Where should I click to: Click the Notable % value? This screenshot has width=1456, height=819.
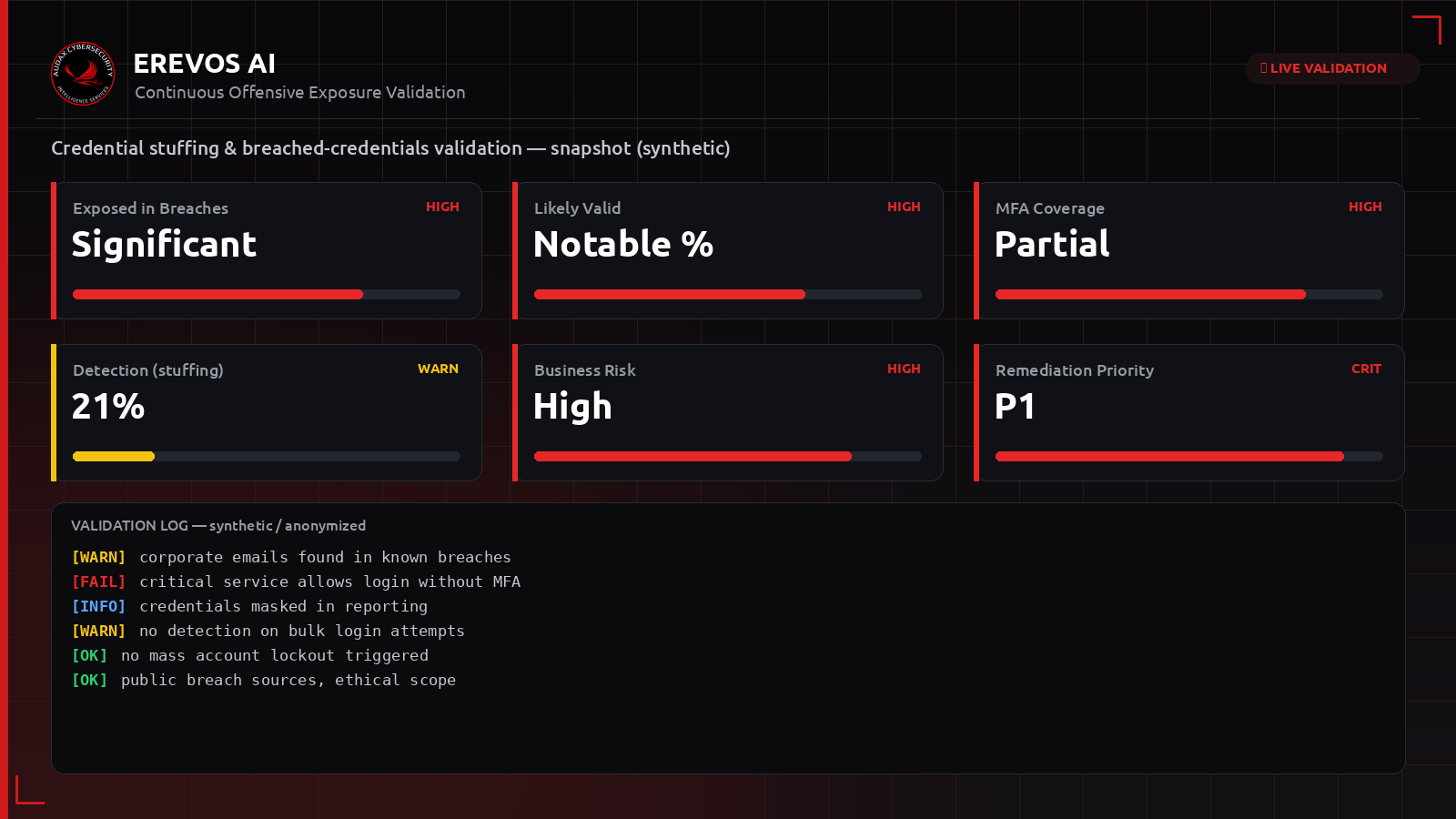pyautogui.click(x=623, y=244)
